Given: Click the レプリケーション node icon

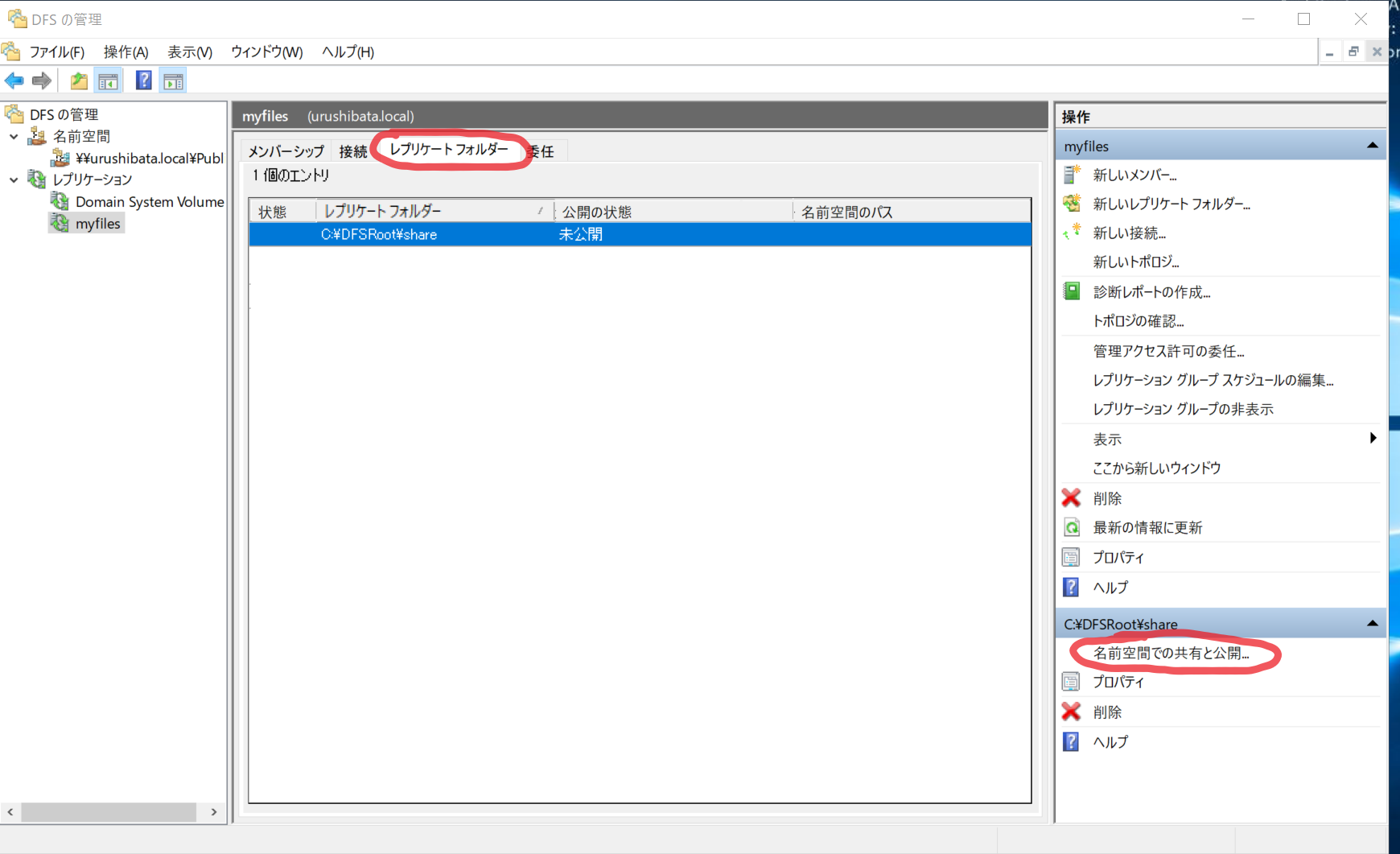Looking at the screenshot, I should [37, 179].
